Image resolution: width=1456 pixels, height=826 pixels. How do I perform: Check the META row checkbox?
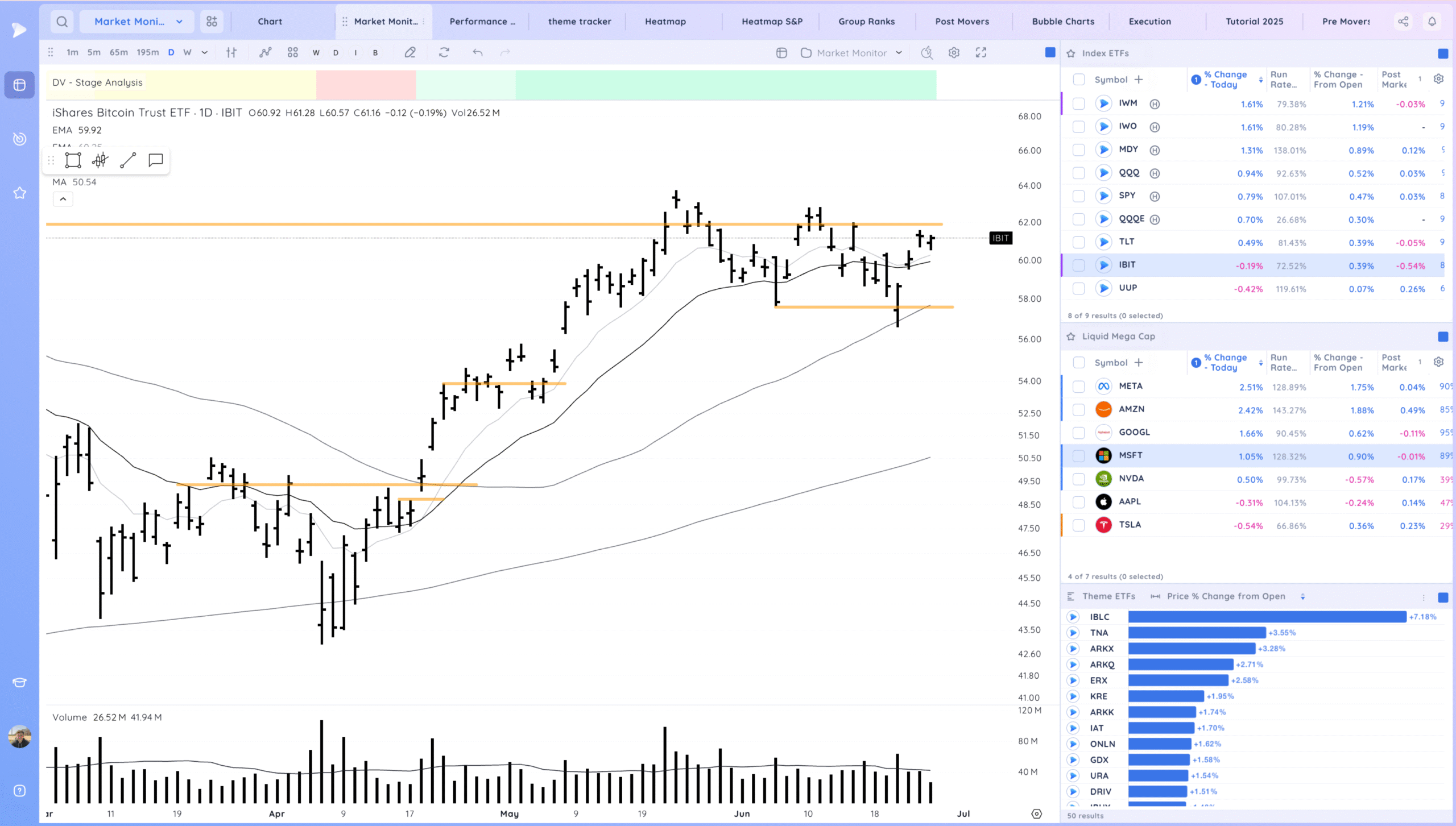click(1078, 387)
